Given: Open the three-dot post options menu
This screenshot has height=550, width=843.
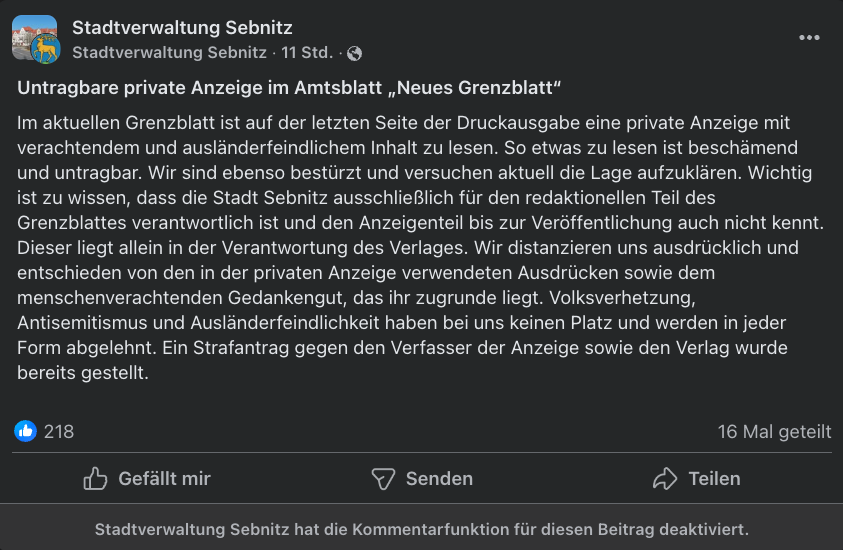Looking at the screenshot, I should click(x=809, y=38).
